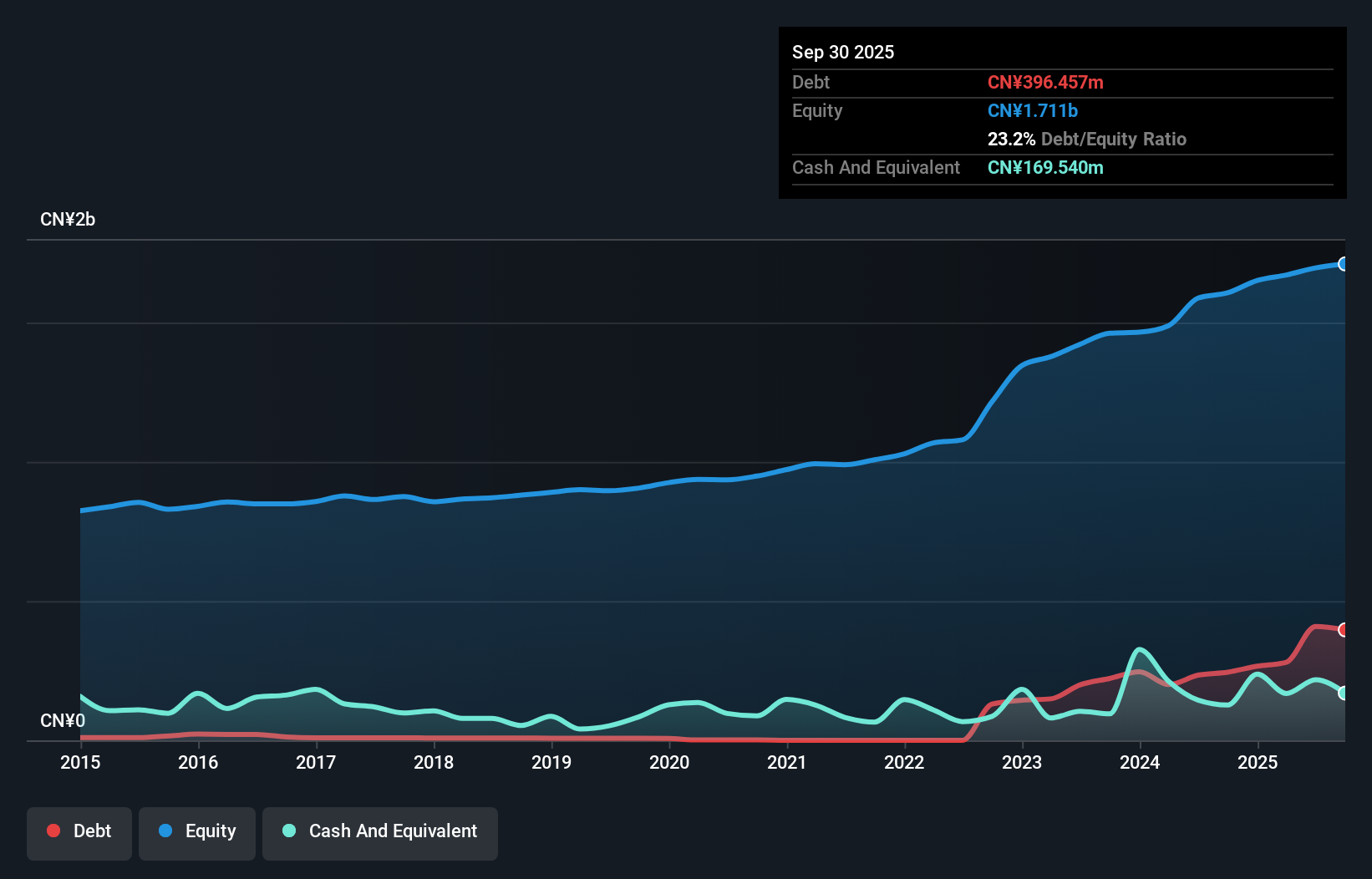Select the red Debt dot icon in legend
This screenshot has height=879, width=1372.
click(x=53, y=831)
